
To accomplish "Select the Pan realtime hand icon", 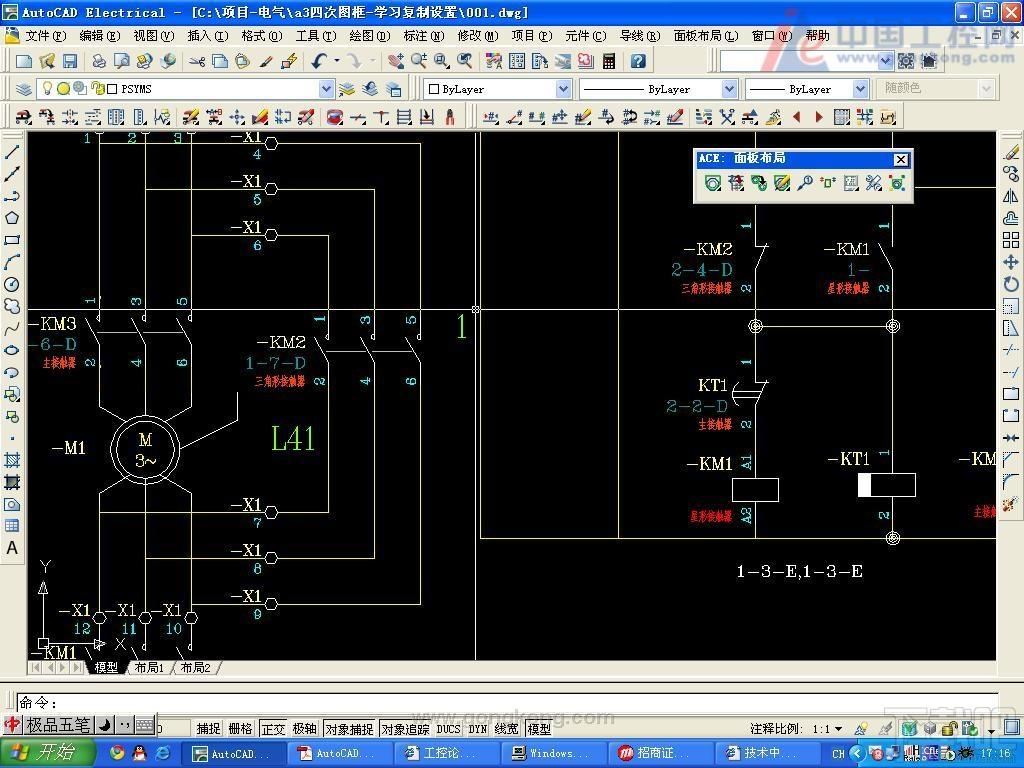I will coord(395,61).
